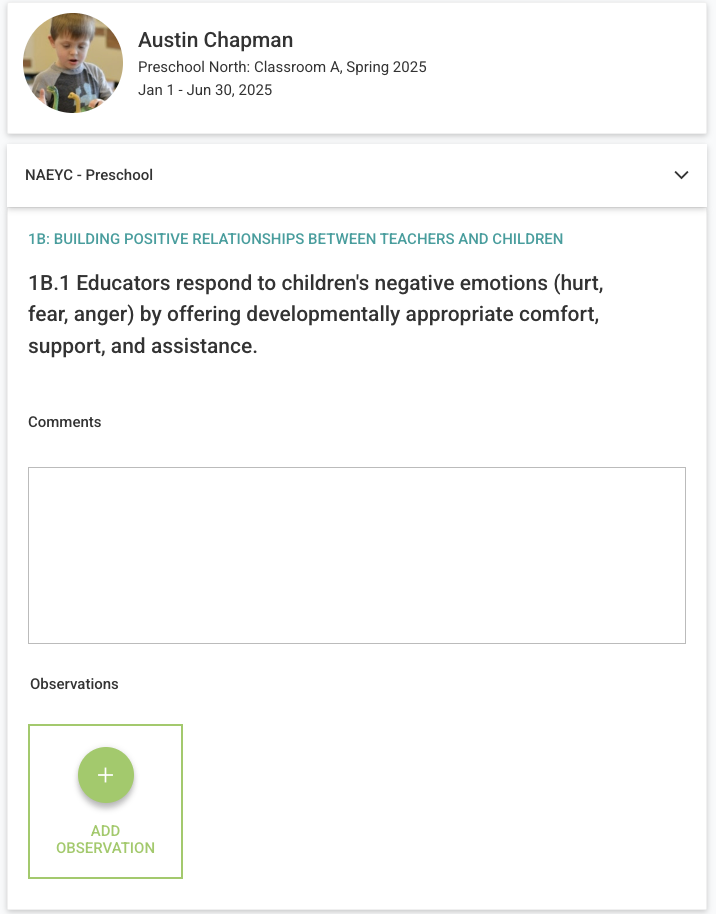Click the bottom edge of the add observation card
This screenshot has height=914, width=716.
pyautogui.click(x=105, y=876)
